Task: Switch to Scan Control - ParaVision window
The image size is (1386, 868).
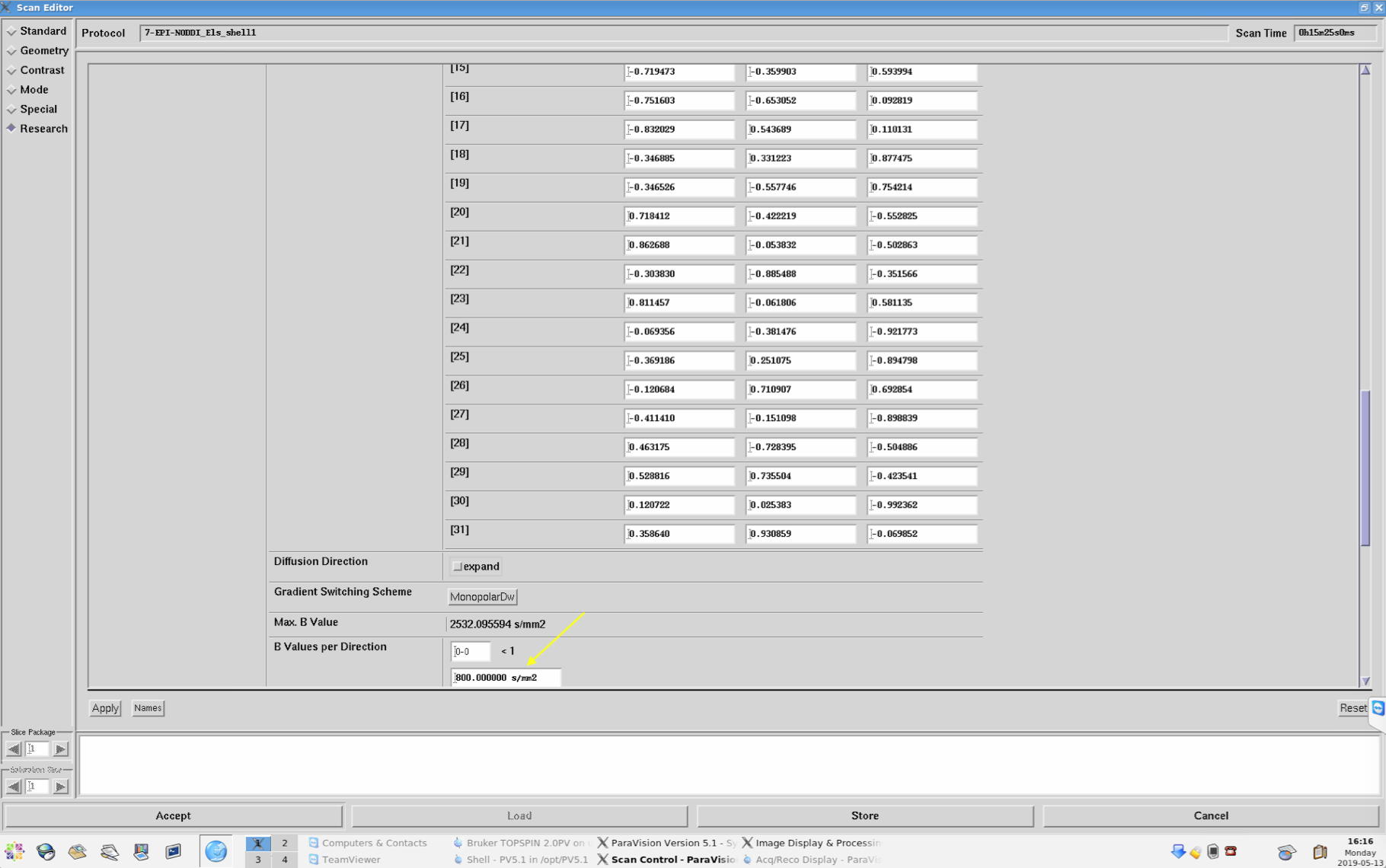Action: (x=666, y=860)
